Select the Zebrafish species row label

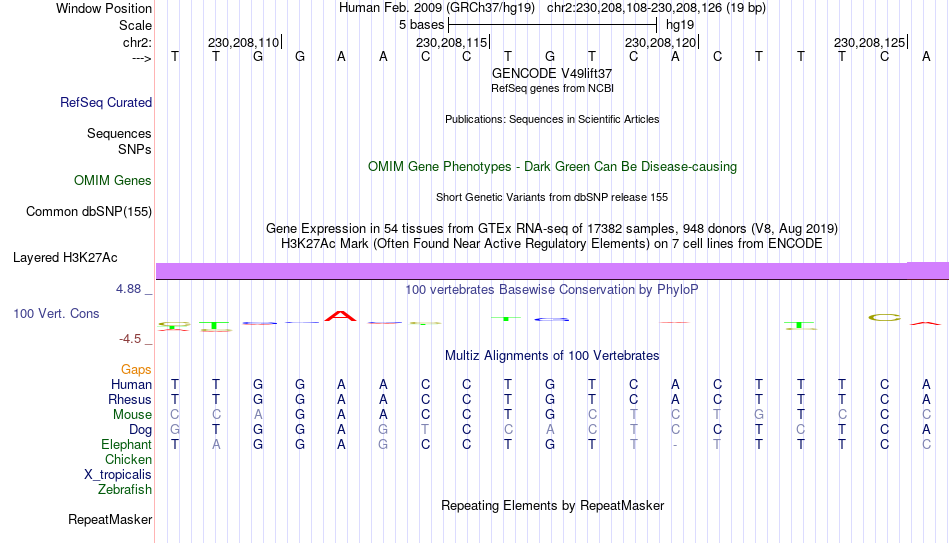(x=125, y=490)
